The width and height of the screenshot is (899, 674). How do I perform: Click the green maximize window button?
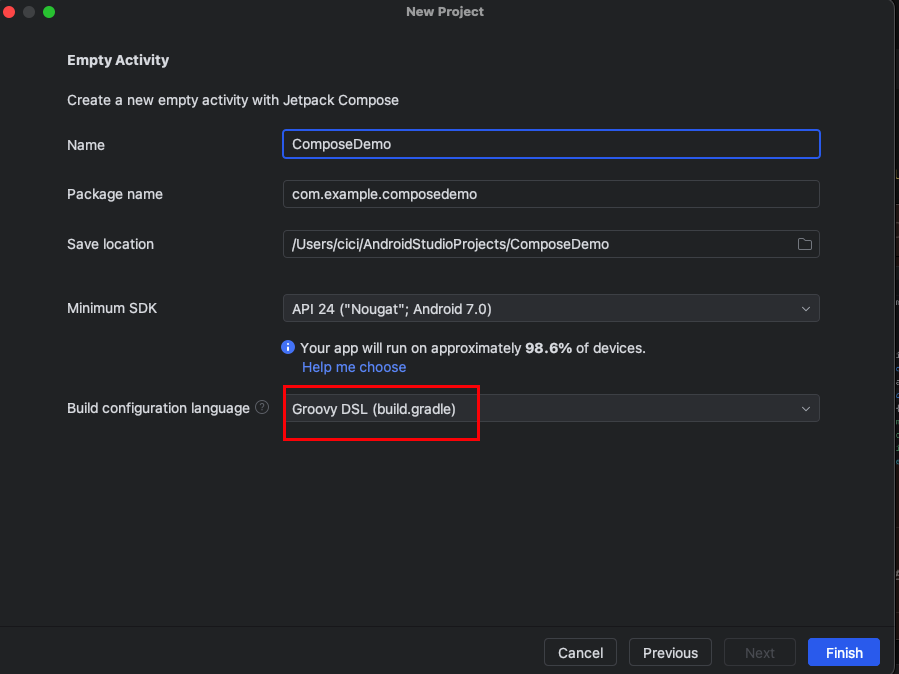pos(49,12)
